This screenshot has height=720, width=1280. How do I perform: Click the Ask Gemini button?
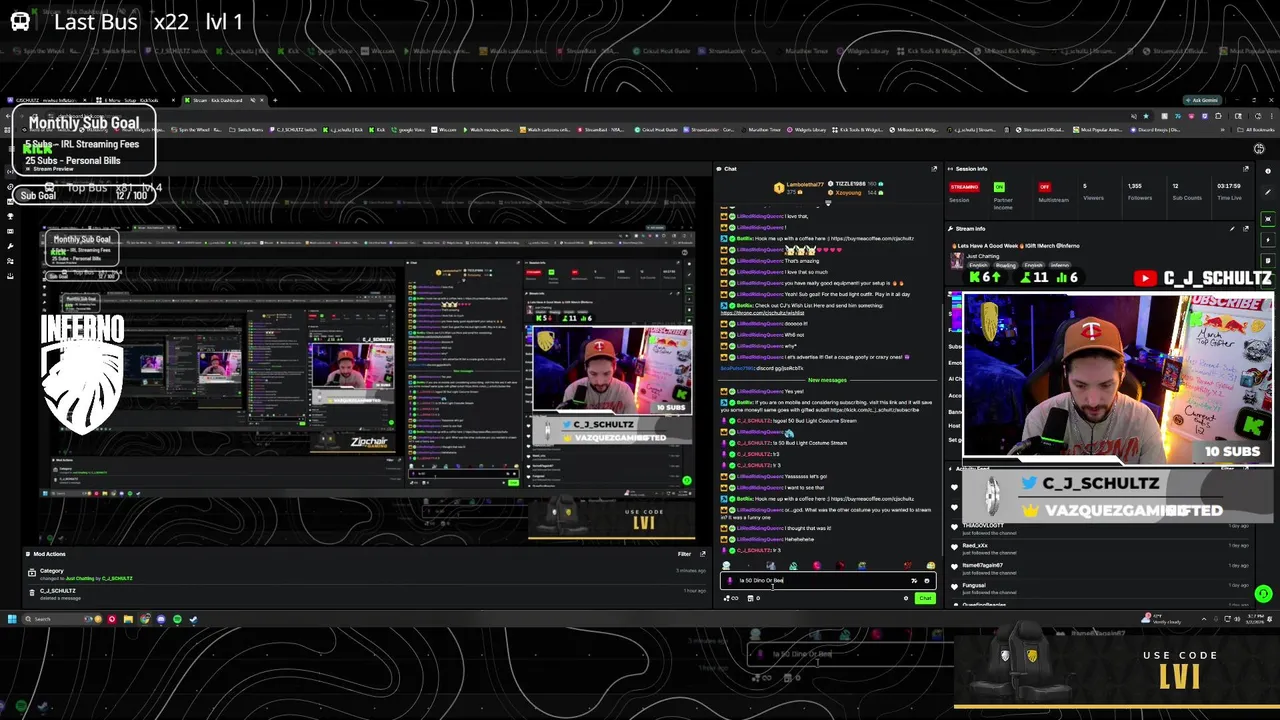1203,100
